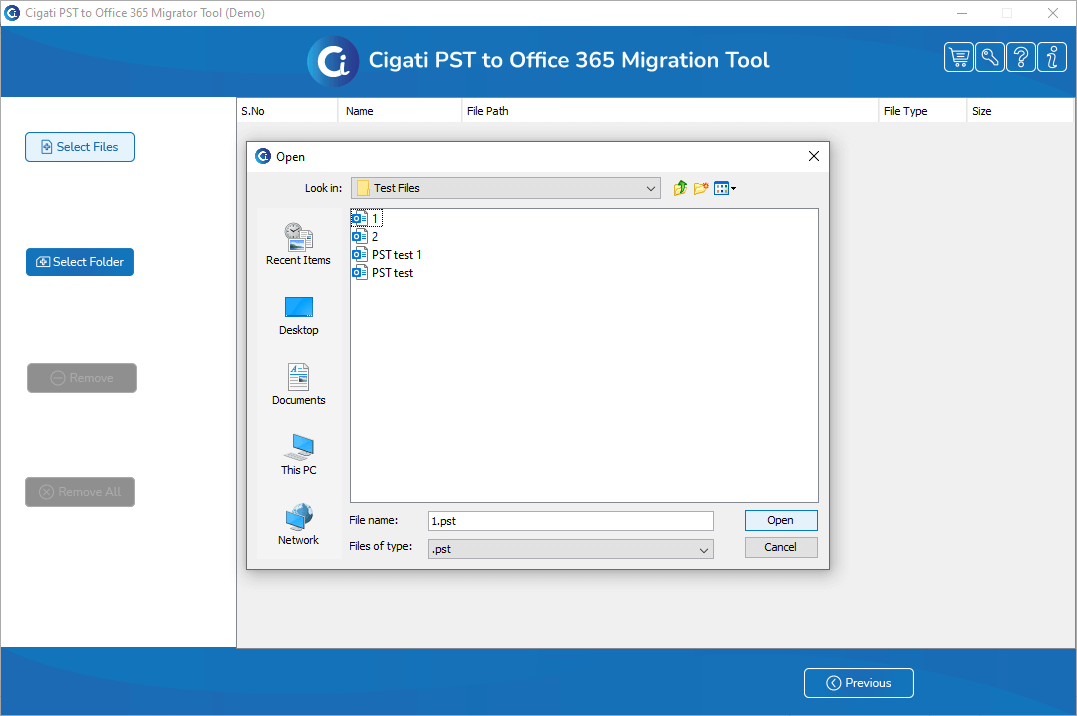Click the File Path column header

pos(670,111)
